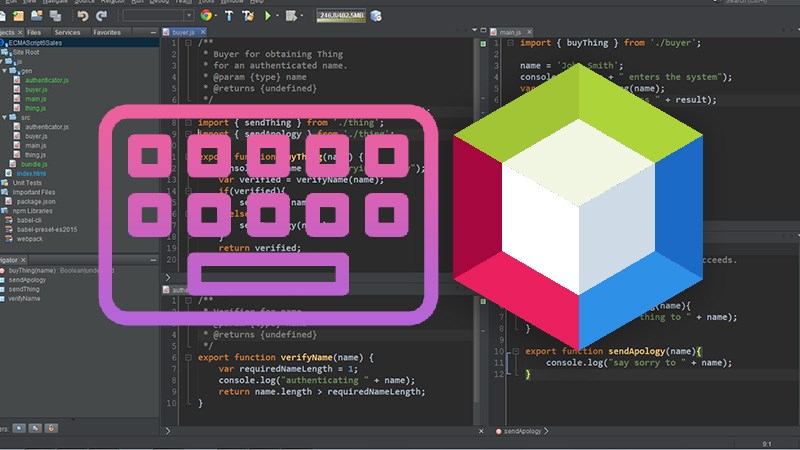
Task: Open browser selection dropdown arrow next to Chrome
Action: [x=216, y=16]
